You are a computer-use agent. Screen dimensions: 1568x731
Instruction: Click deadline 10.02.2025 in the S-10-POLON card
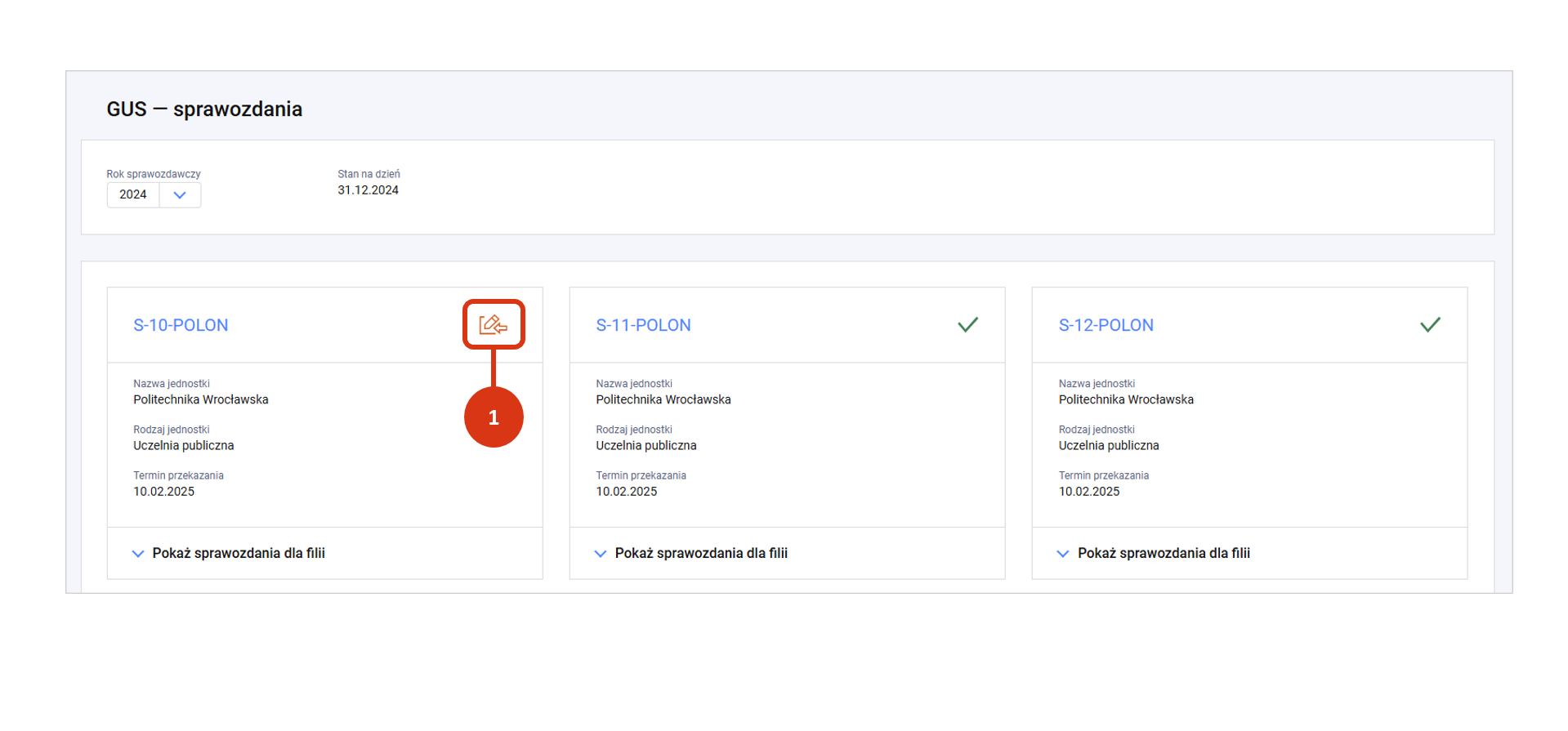[164, 492]
